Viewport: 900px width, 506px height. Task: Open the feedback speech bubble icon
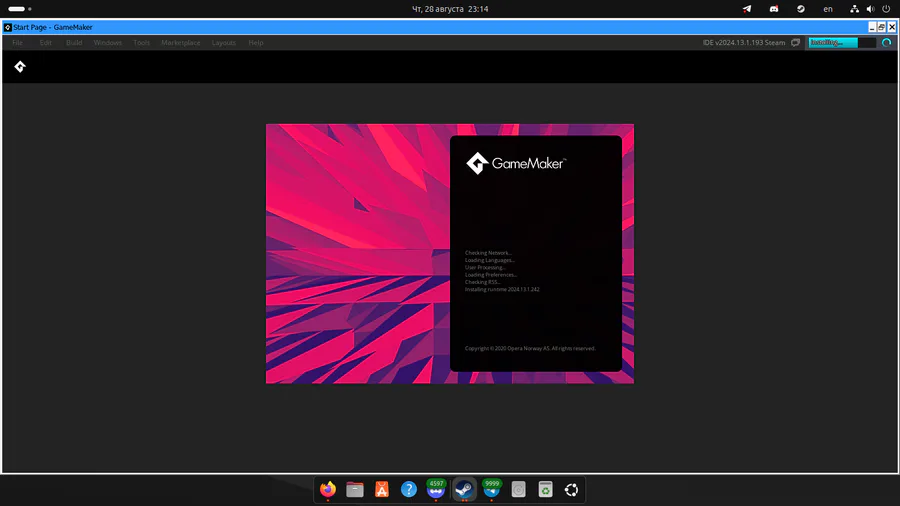tap(796, 42)
